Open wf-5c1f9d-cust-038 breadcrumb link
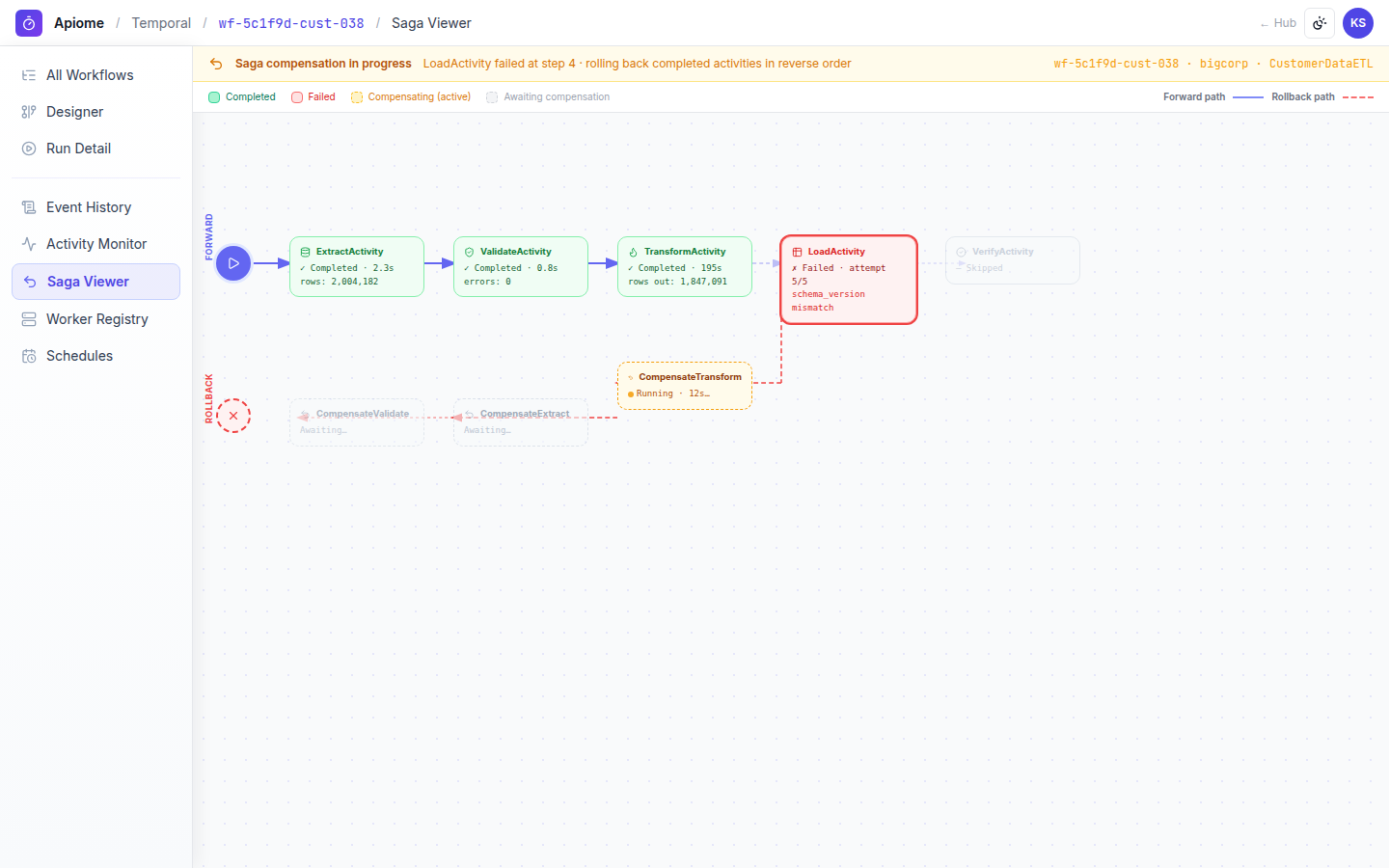This screenshot has width=1389, height=868. coord(291,23)
